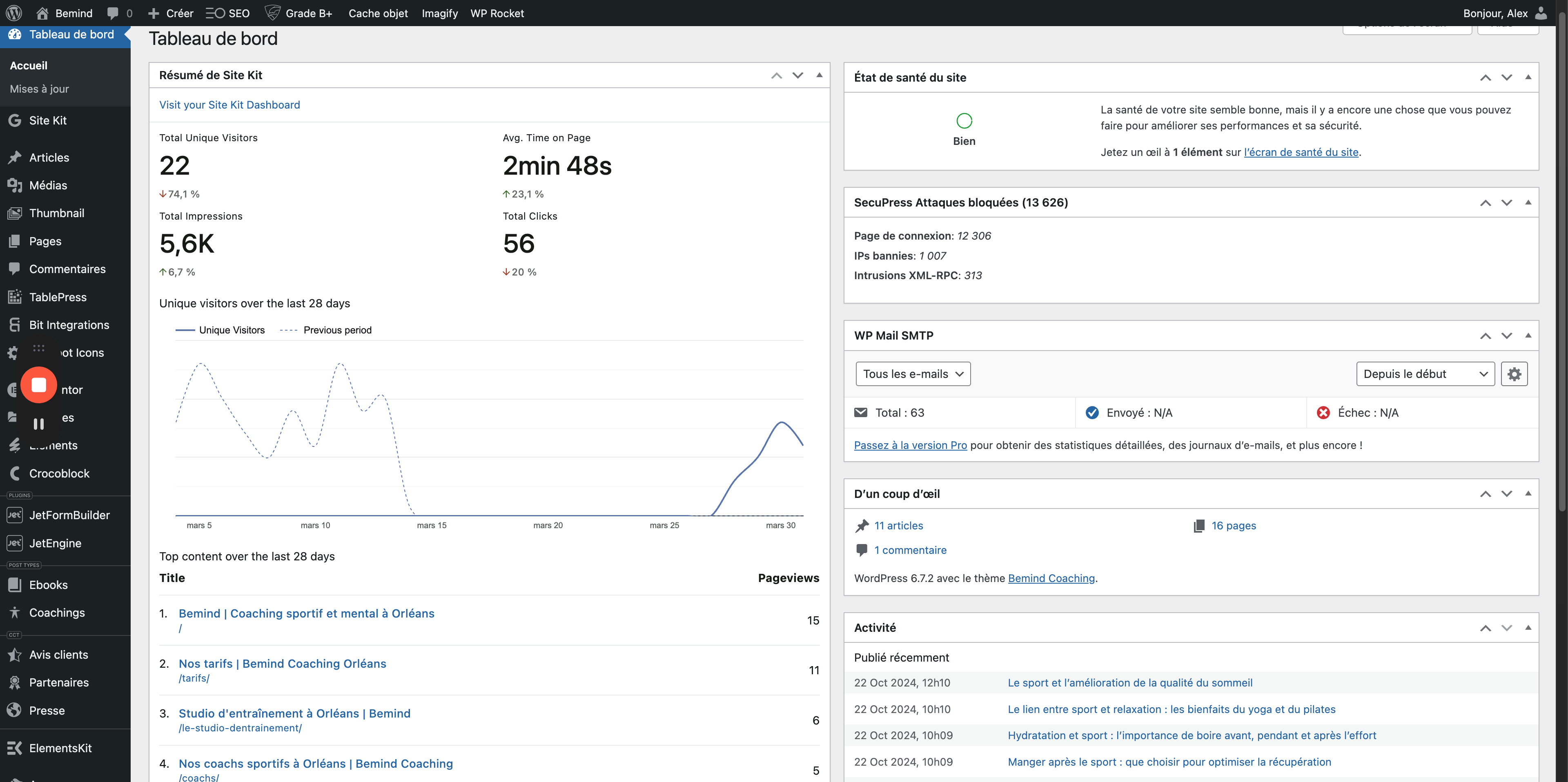This screenshot has height=782, width=1568.
Task: Click the Bit Integrations icon
Action: 15,325
